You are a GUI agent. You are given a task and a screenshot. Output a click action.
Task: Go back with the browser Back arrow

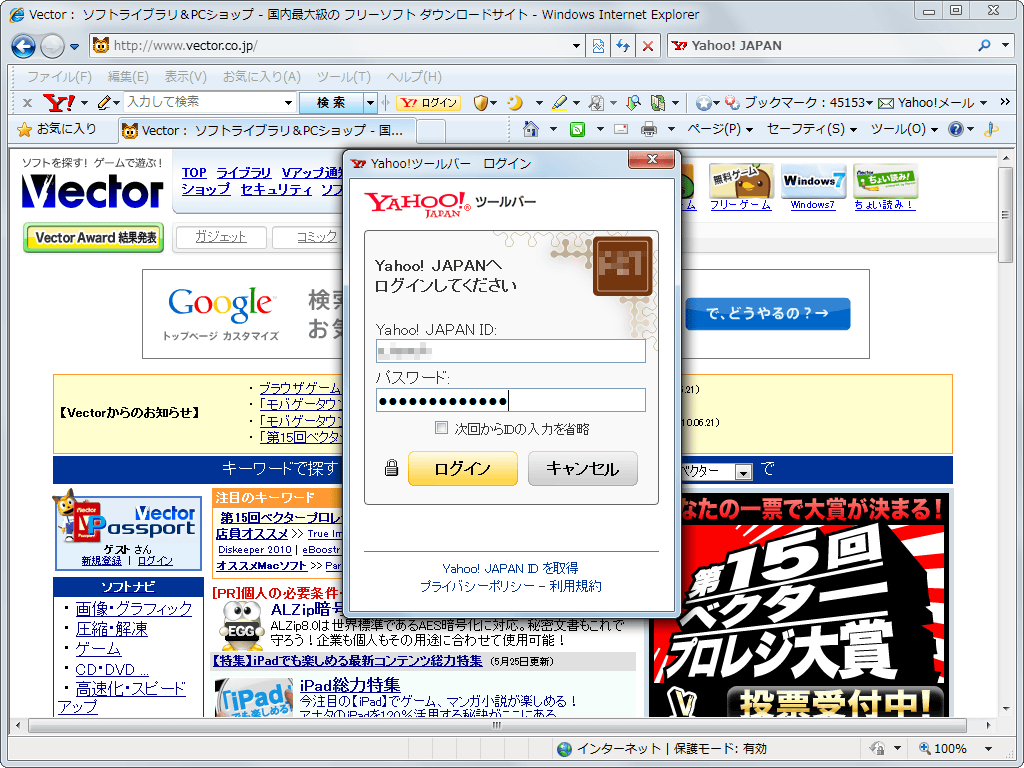tap(24, 46)
